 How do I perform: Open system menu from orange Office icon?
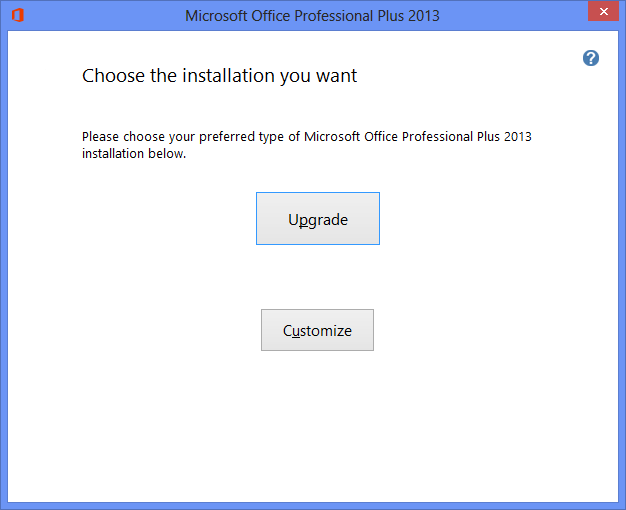pyautogui.click(x=18, y=15)
